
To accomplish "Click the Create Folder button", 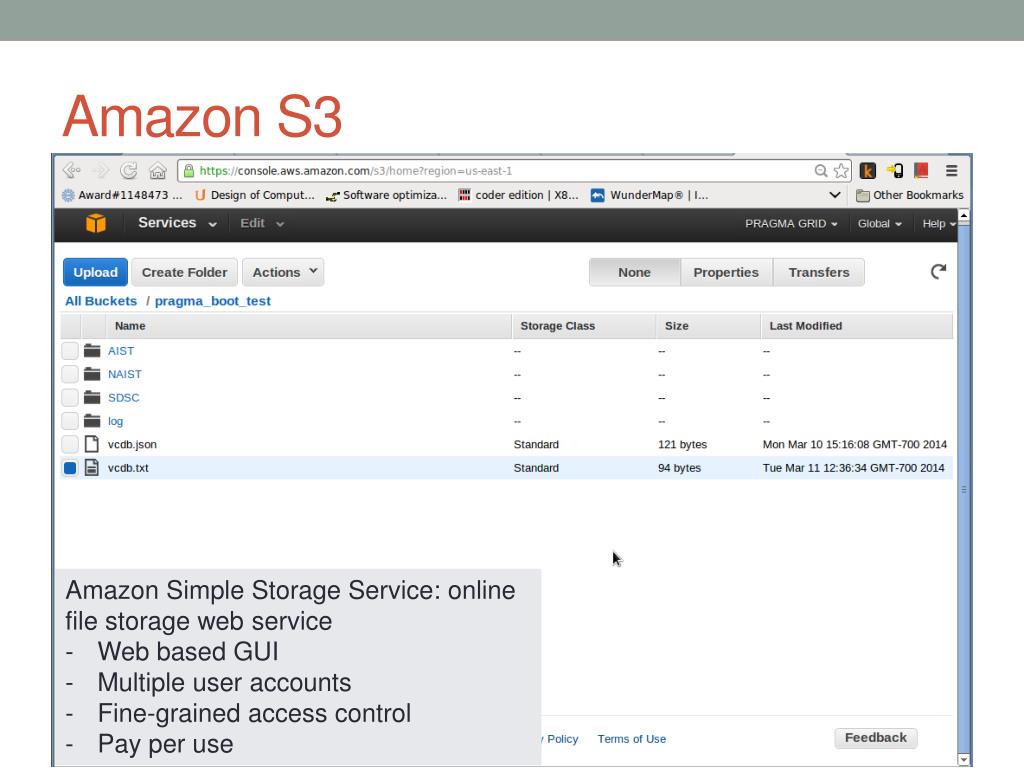I will (185, 272).
